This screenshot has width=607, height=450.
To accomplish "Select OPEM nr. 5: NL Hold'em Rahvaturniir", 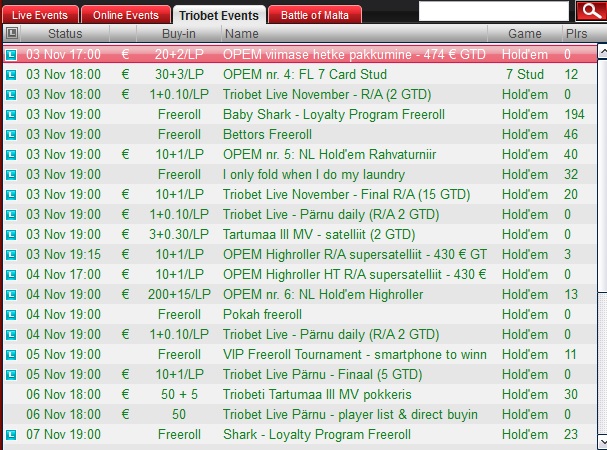I will [329, 154].
